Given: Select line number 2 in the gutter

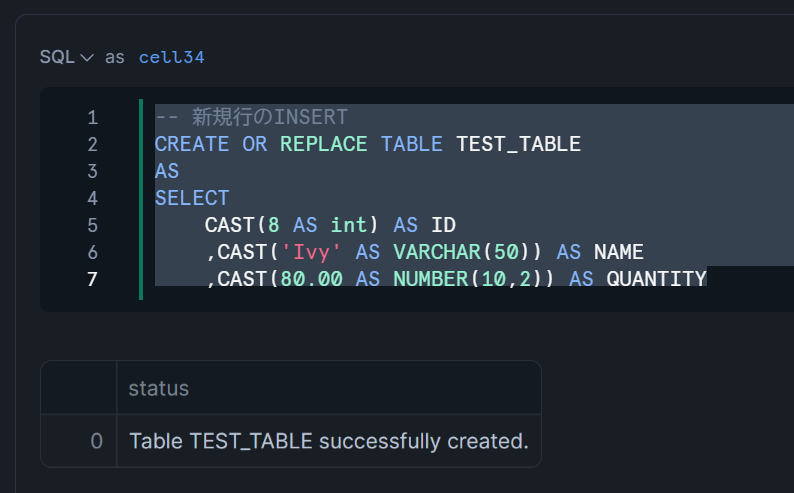Looking at the screenshot, I should tap(92, 144).
